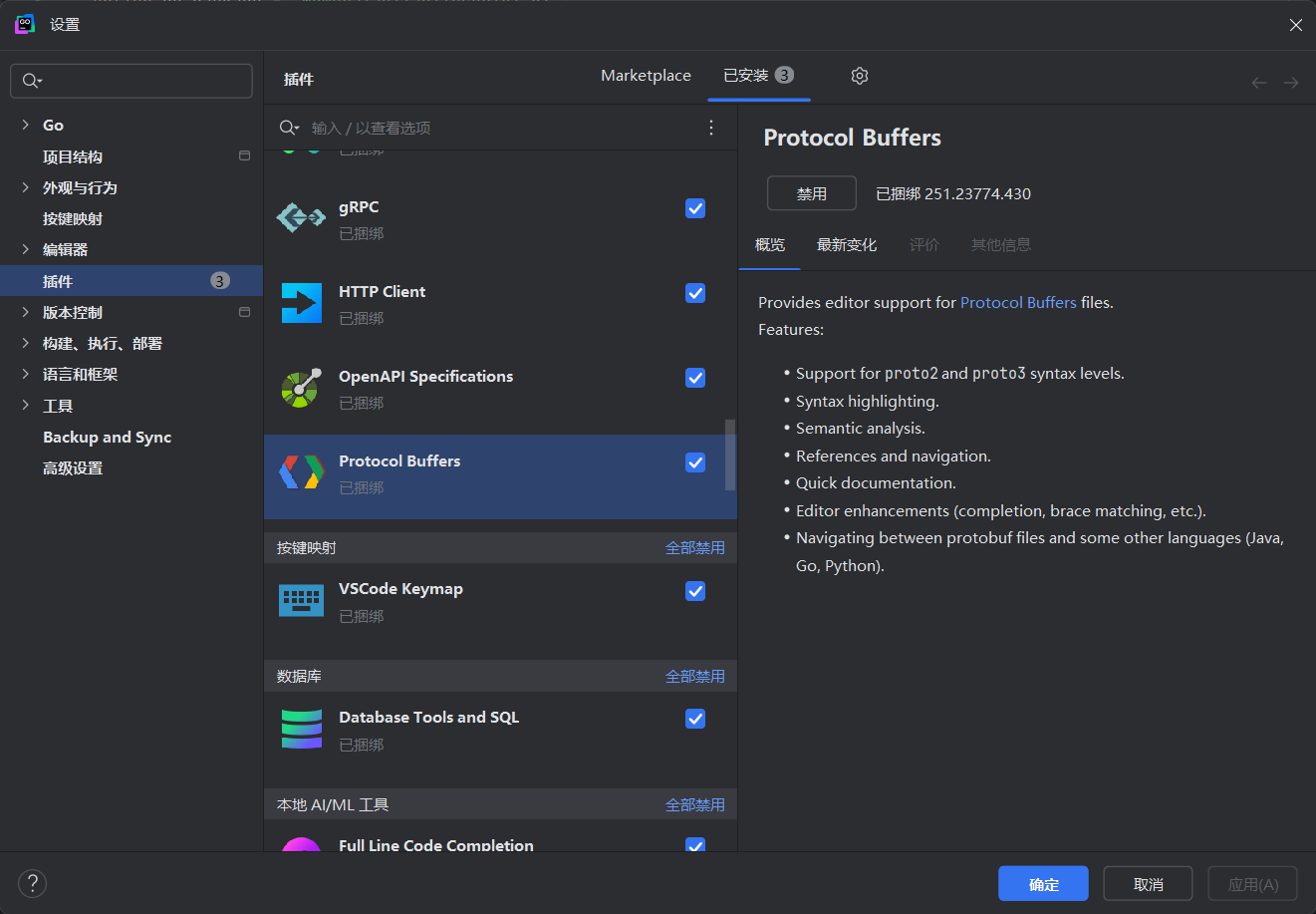Open the three-dot options menu in plugin search
The height and width of the screenshot is (914, 1316).
711,128
